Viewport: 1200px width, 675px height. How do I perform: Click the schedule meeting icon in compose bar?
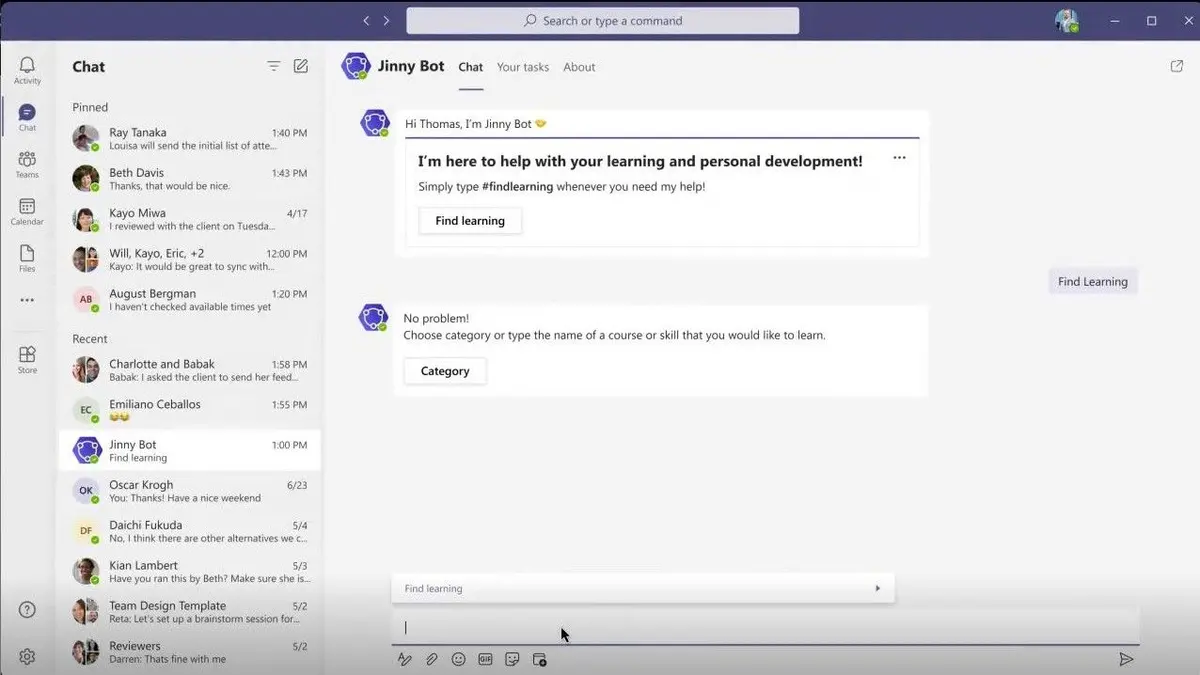click(x=540, y=659)
